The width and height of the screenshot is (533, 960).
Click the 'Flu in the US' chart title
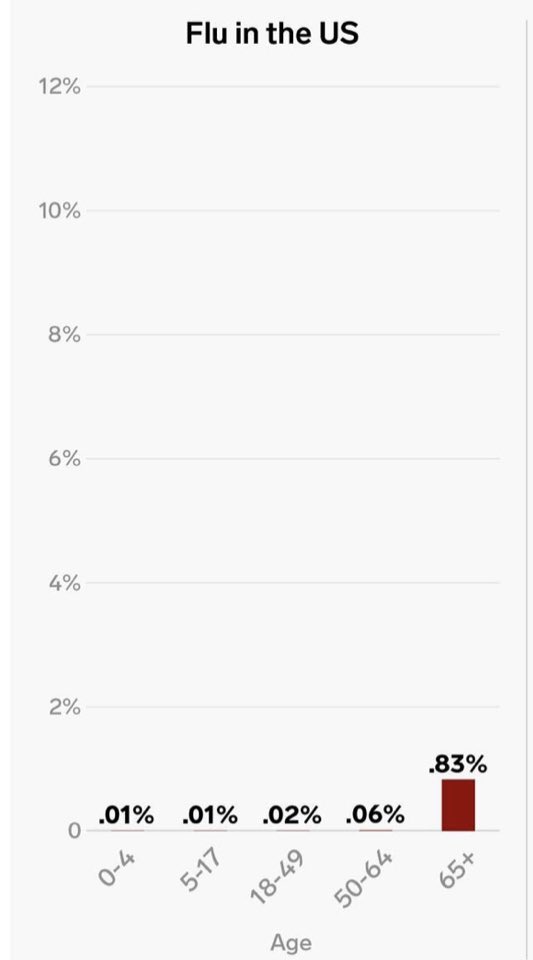click(272, 34)
